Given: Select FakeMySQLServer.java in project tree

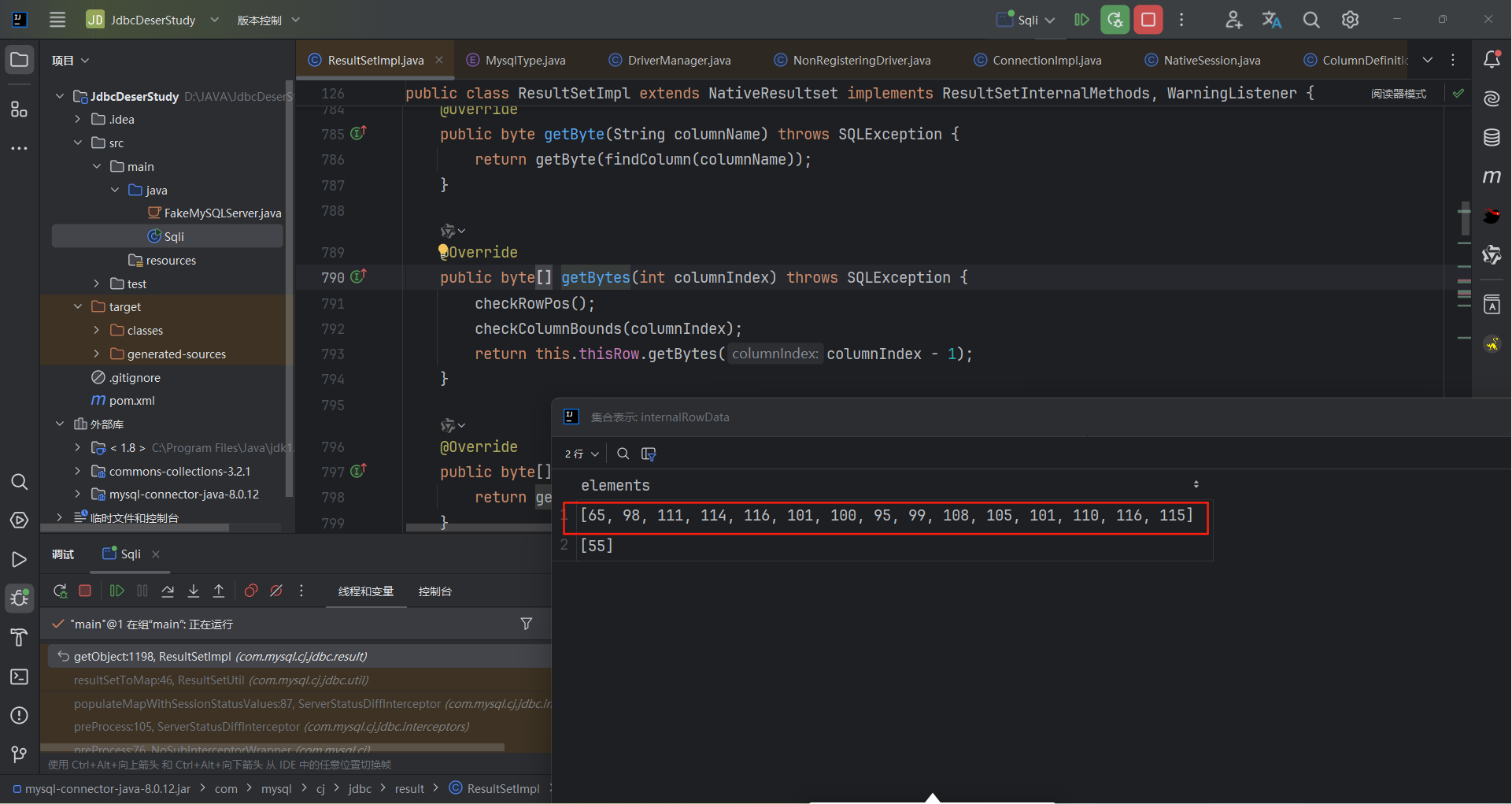Looking at the screenshot, I should (214, 213).
